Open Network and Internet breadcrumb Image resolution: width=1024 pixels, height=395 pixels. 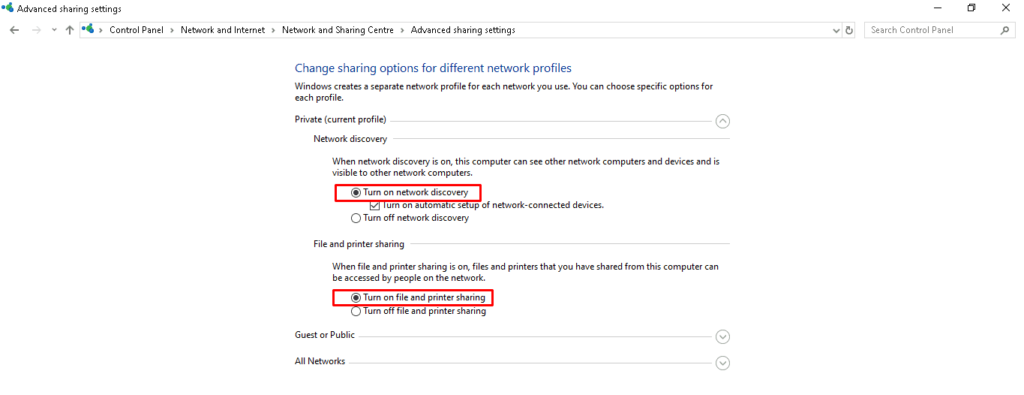click(x=223, y=30)
